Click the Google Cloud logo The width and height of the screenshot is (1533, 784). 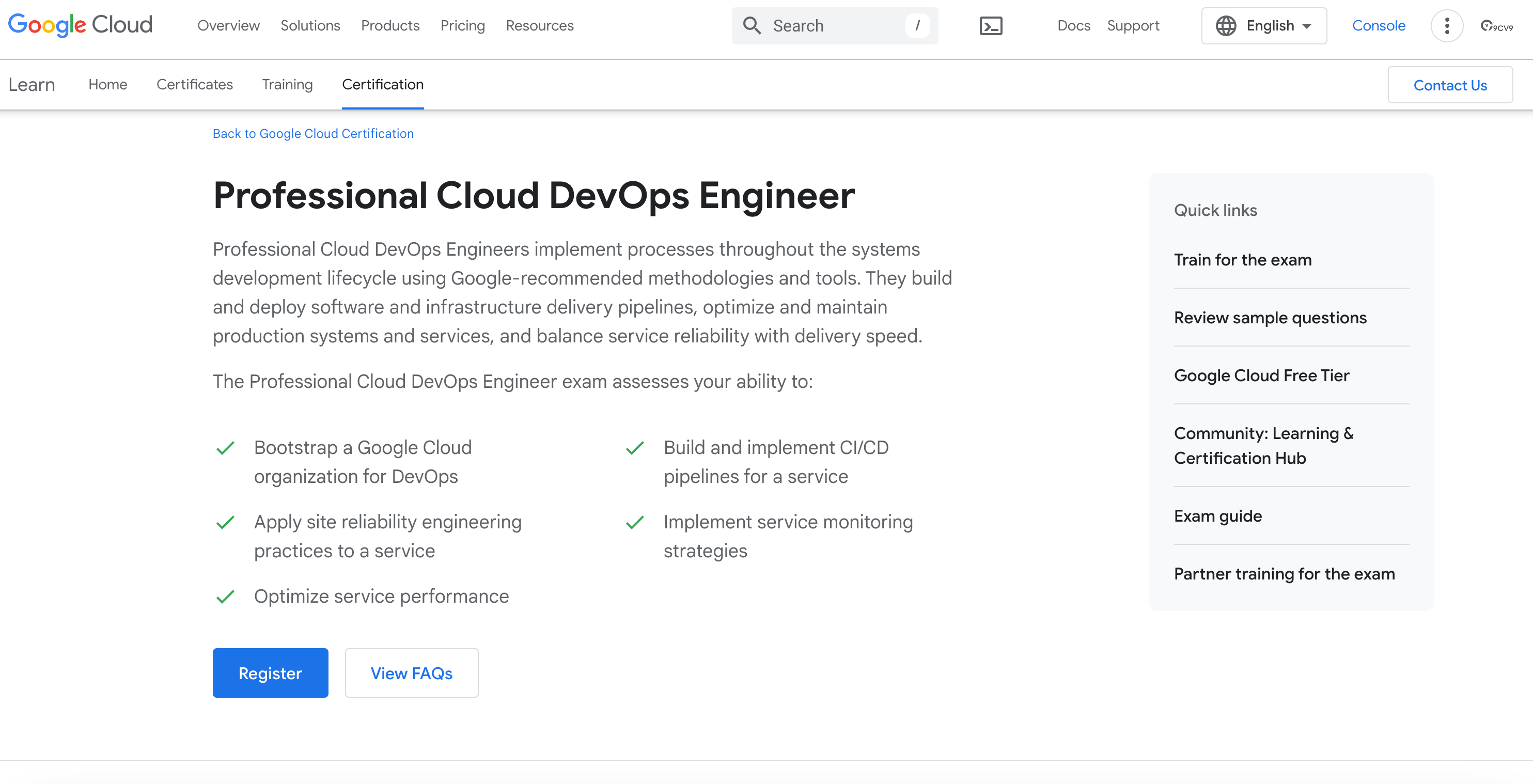80,24
